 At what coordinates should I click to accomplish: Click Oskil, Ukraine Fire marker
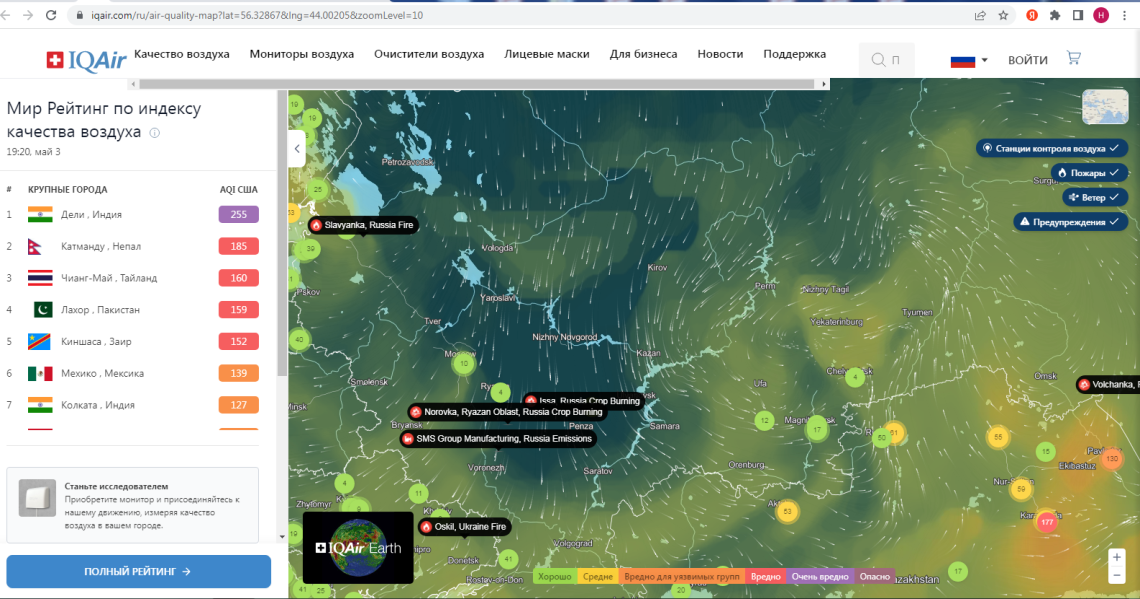(464, 527)
